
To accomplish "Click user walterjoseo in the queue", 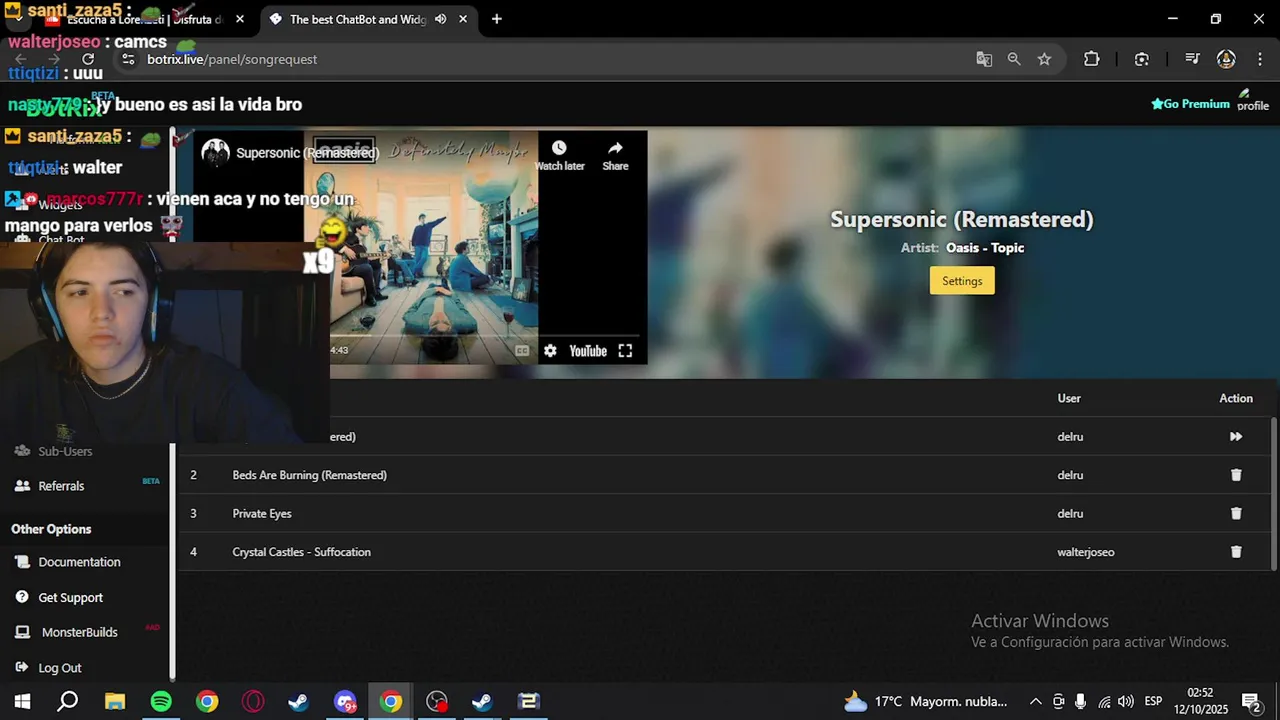I will [1086, 552].
